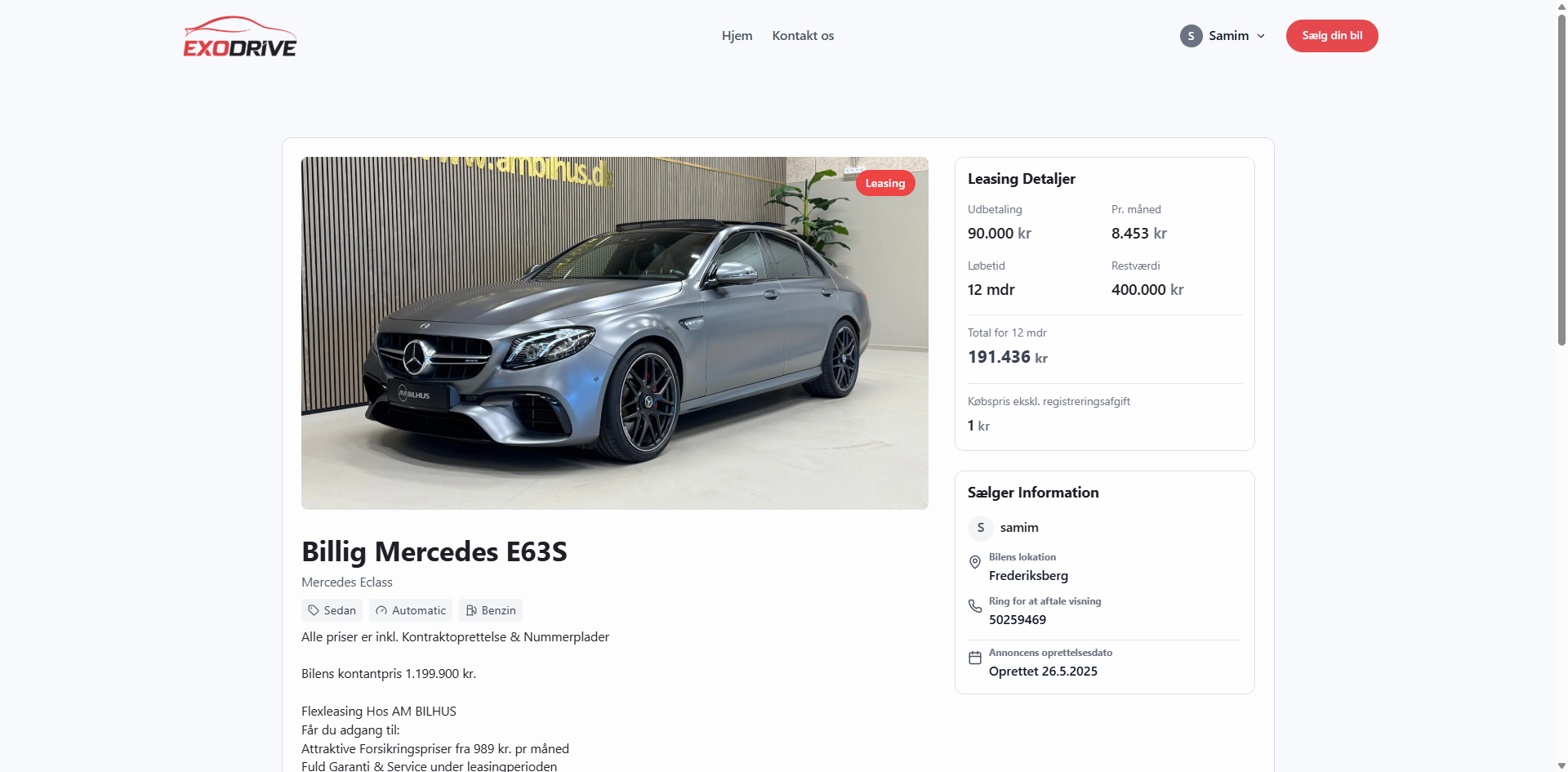Click the page vertical scrollbar thumb
Screen dimensions: 1568x772
click(x=1561, y=180)
